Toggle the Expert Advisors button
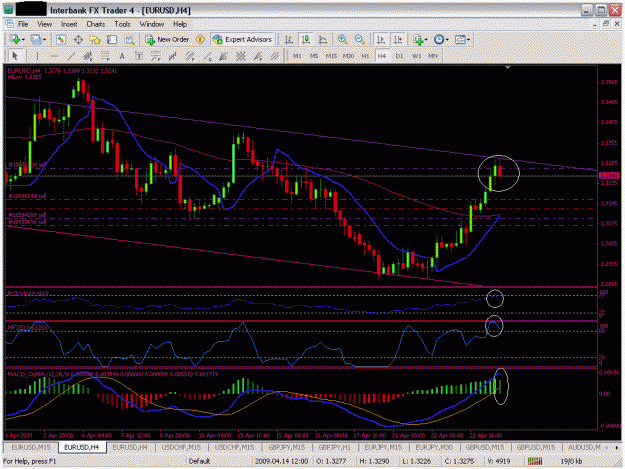 (x=242, y=39)
